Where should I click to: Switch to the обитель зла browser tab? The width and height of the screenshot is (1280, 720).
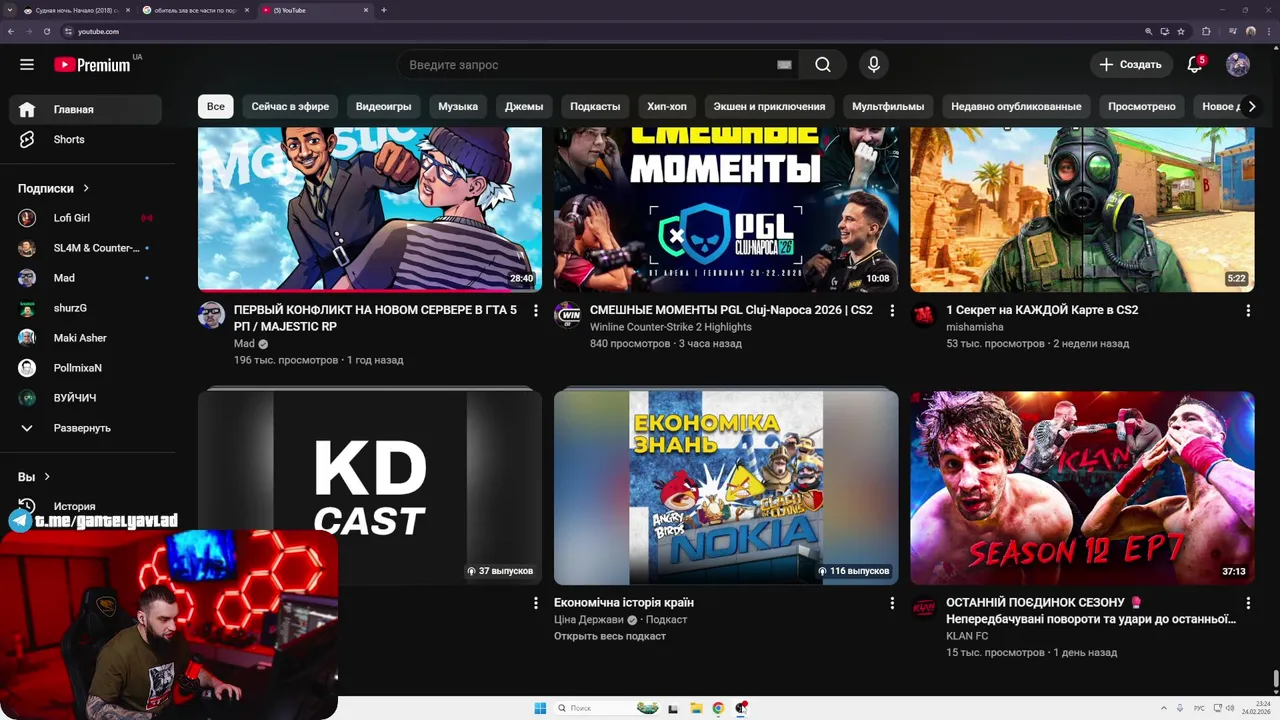pos(195,10)
